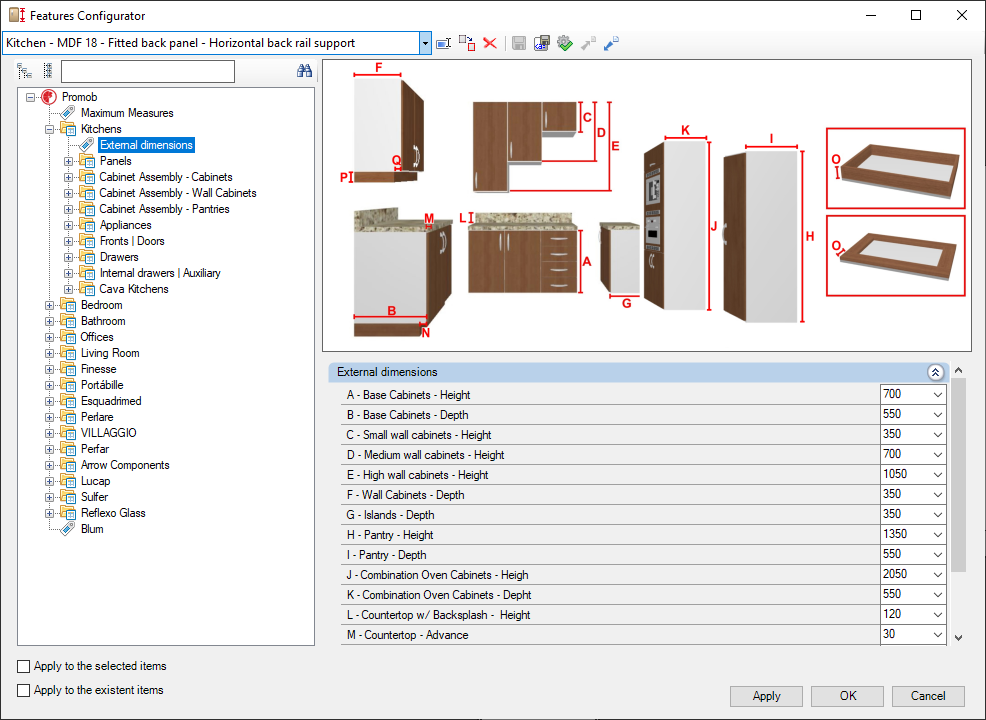This screenshot has width=986, height=720.
Task: Open the Kitchen MDF 18 configuration dropdown
Action: 425,43
